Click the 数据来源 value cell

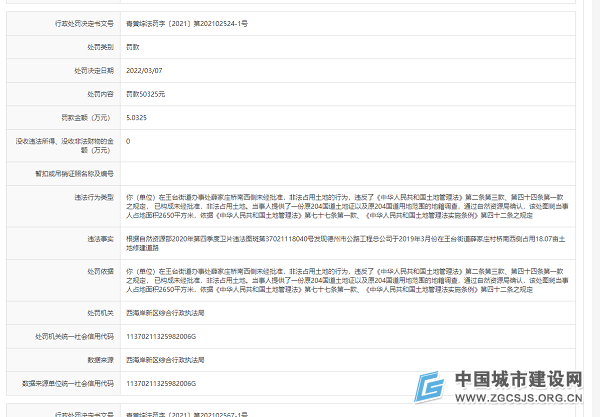coord(348,360)
